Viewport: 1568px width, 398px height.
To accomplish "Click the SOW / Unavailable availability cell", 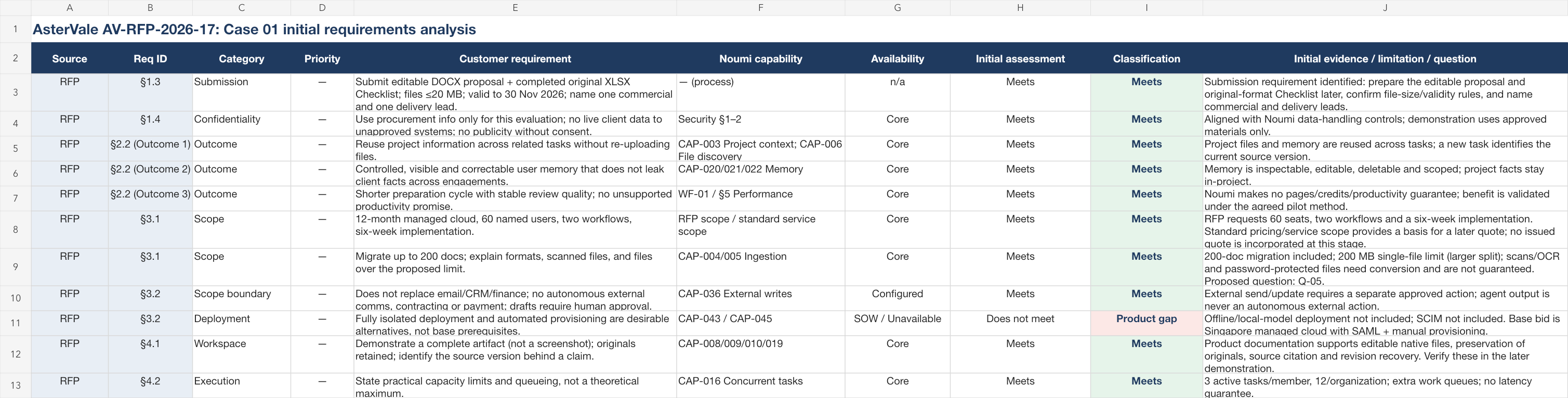I will (897, 323).
